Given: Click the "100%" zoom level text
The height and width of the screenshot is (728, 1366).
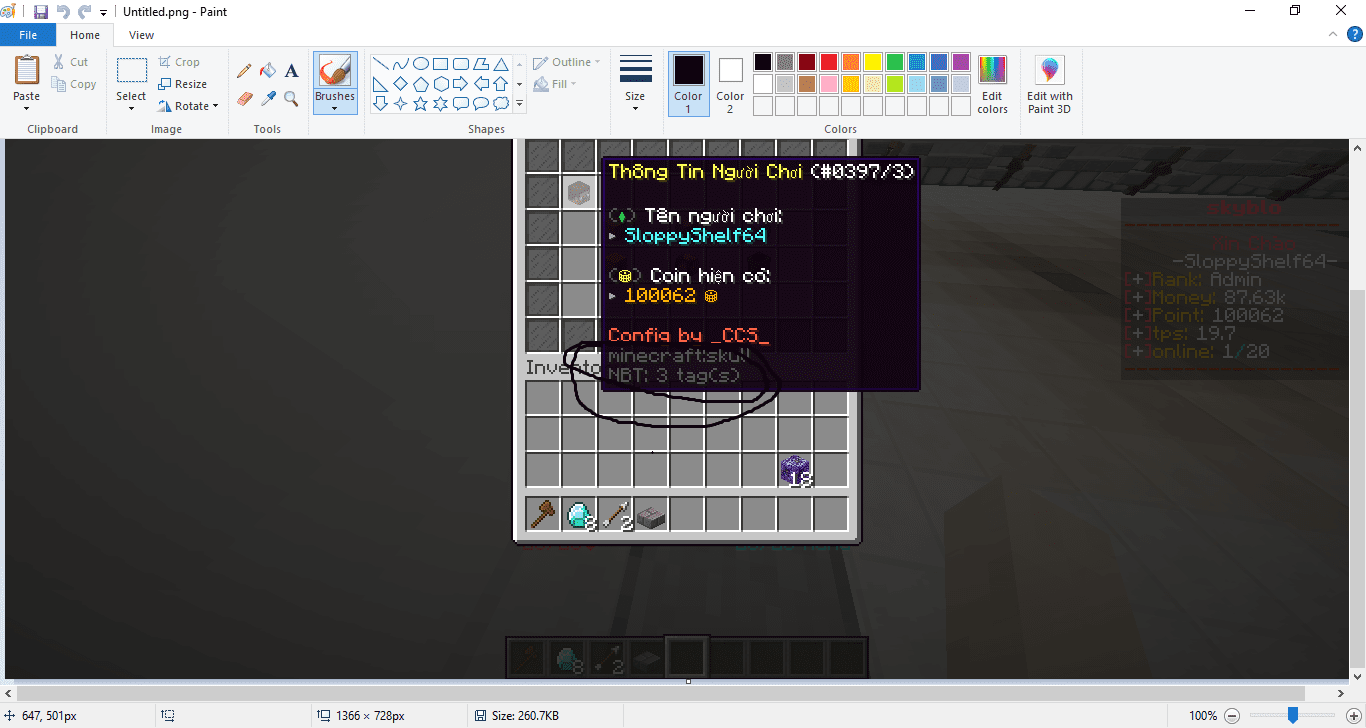Looking at the screenshot, I should click(x=1203, y=716).
